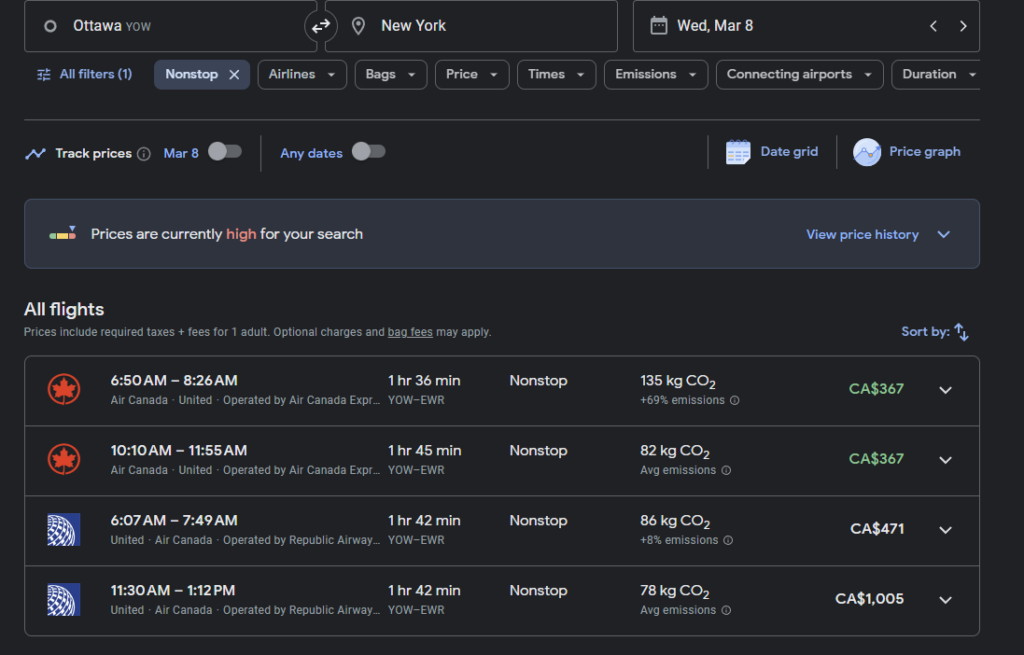Open the Price graph icon
Image resolution: width=1024 pixels, height=655 pixels.
tap(866, 152)
